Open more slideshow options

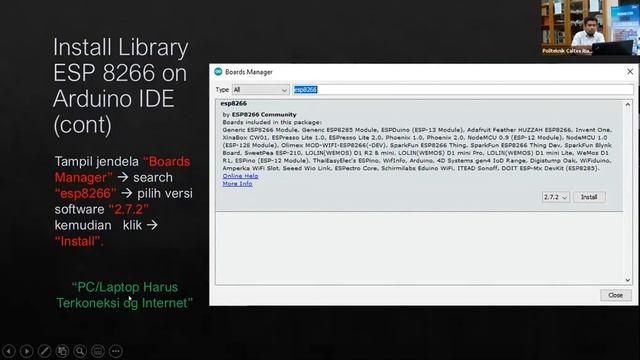coord(116,351)
